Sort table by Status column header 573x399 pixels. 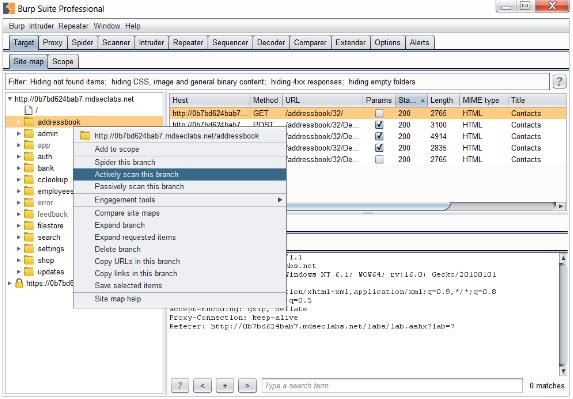pyautogui.click(x=411, y=100)
